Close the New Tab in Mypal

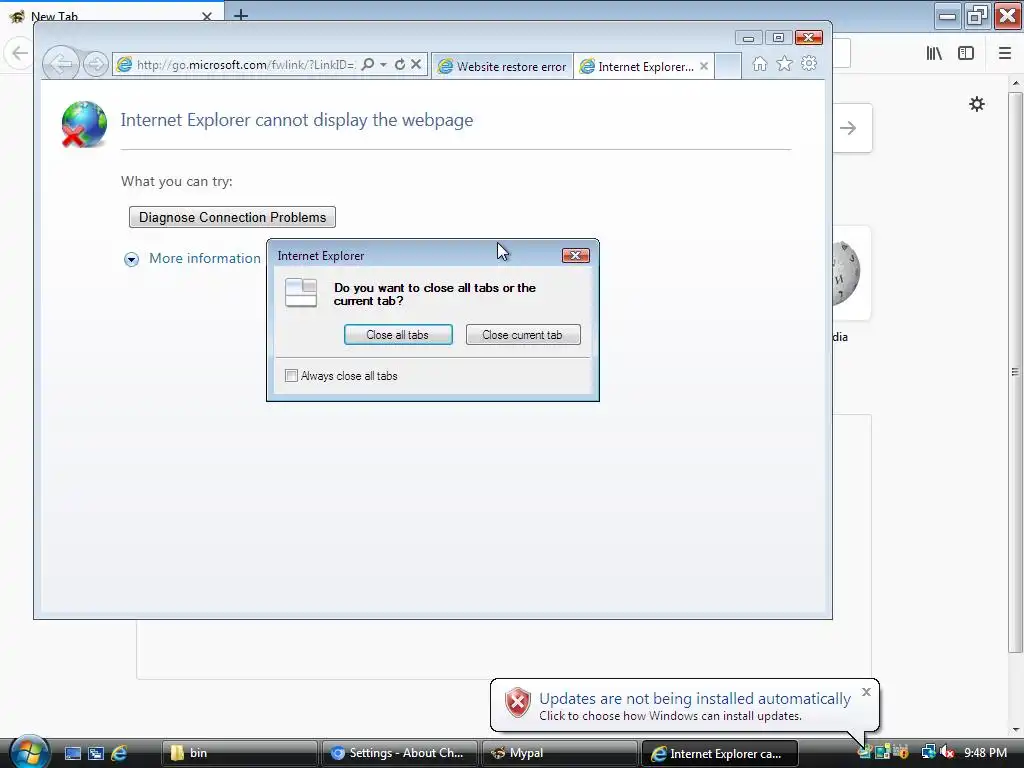206,16
